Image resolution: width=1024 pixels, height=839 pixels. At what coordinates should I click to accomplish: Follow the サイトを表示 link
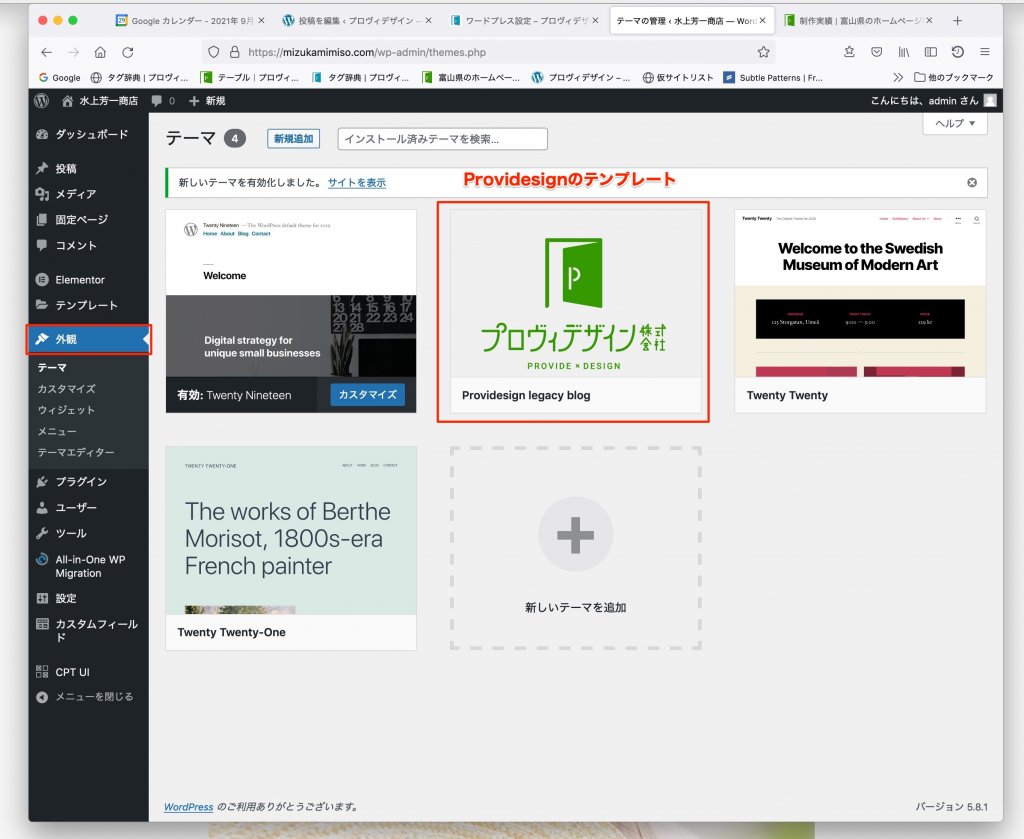point(356,183)
